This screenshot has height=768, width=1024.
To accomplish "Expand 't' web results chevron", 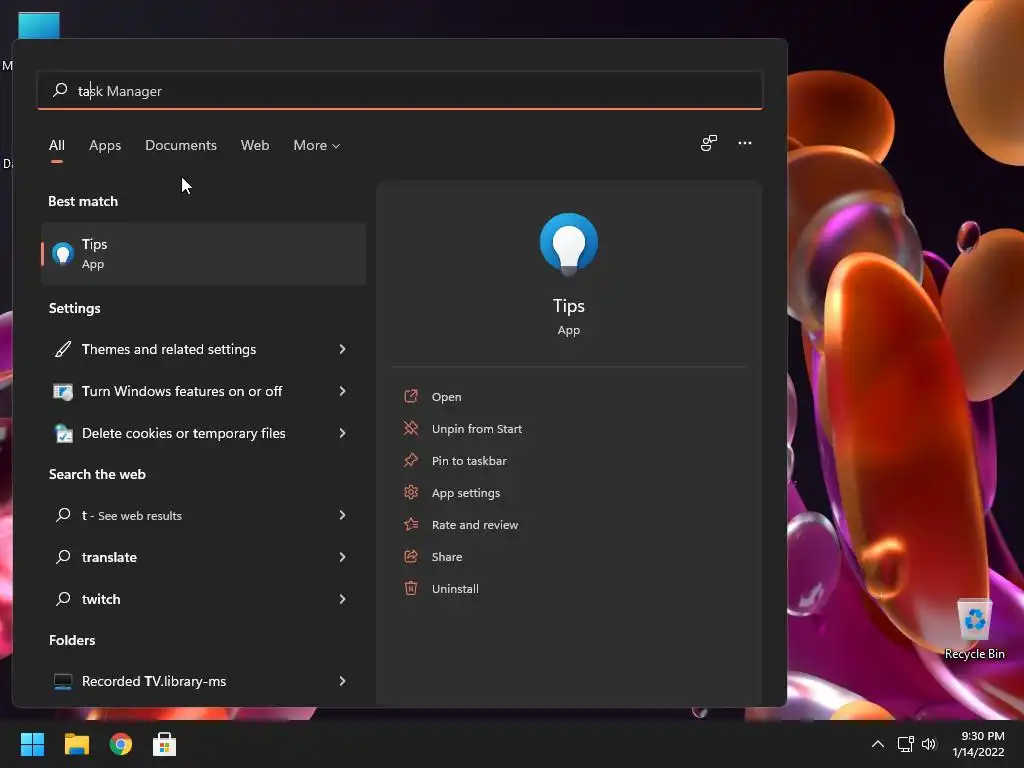I will coord(342,515).
